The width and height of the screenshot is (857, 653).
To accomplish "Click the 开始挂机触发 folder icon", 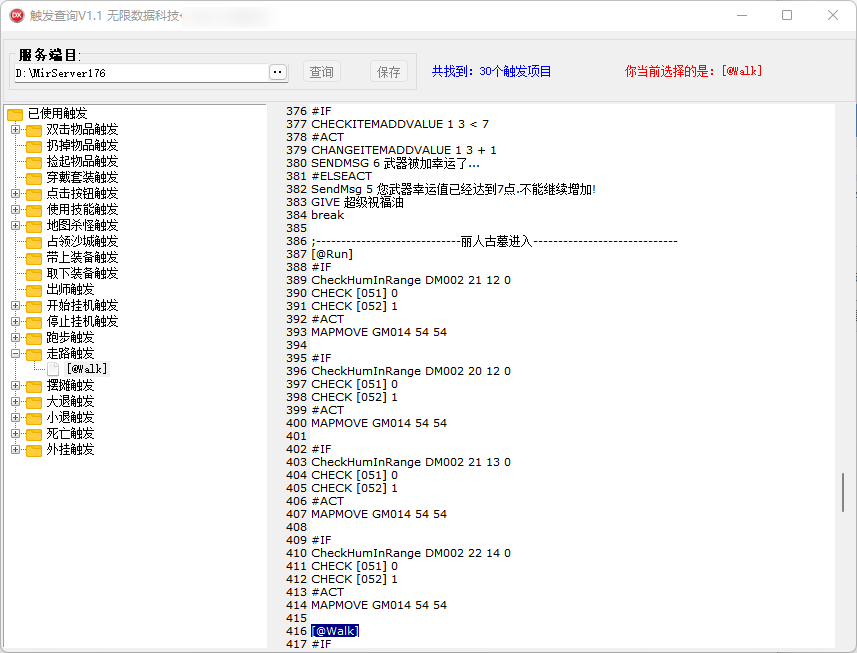I will [34, 306].
